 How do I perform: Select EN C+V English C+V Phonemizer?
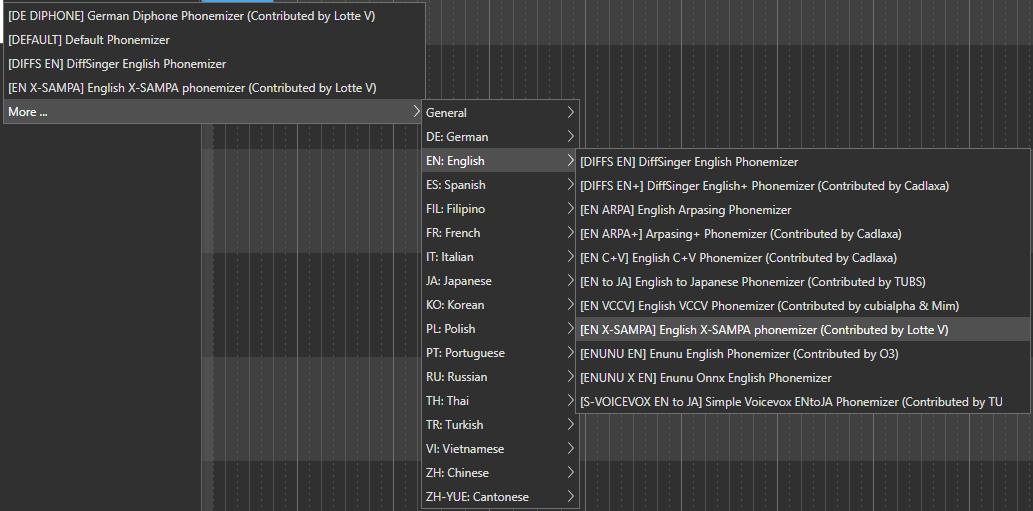803,258
